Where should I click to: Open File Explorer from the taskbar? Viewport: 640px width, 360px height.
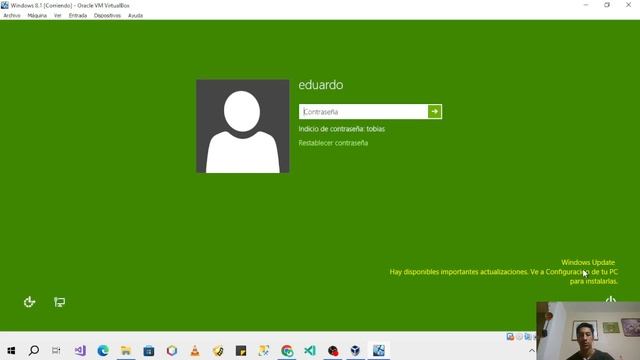pyautogui.click(x=126, y=350)
